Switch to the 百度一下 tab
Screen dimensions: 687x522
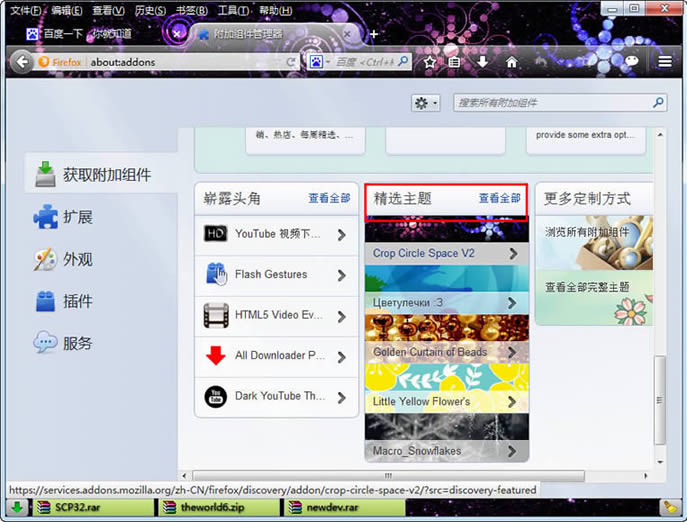[88, 34]
